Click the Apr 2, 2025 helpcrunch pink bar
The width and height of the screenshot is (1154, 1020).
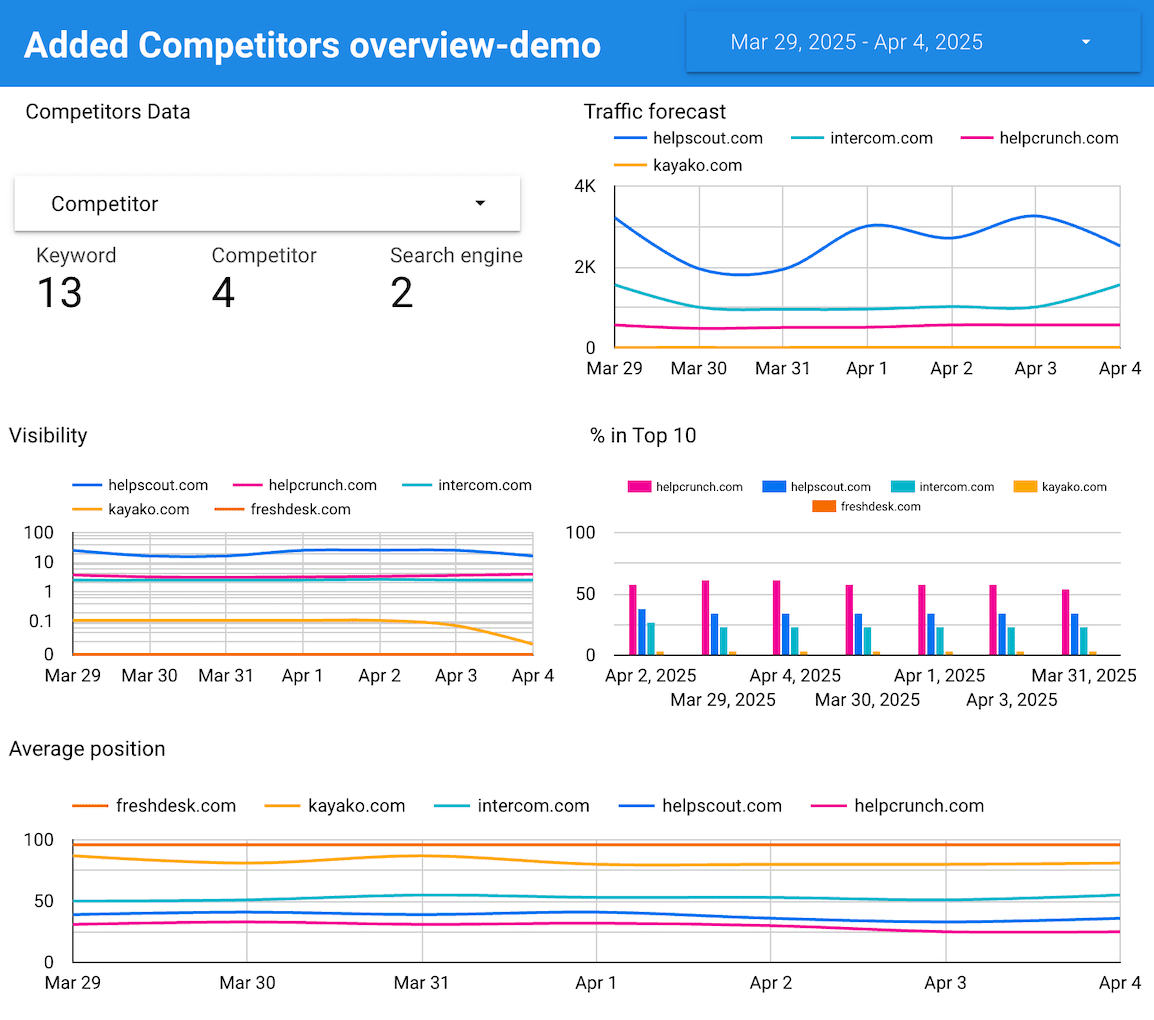pyautogui.click(x=633, y=620)
